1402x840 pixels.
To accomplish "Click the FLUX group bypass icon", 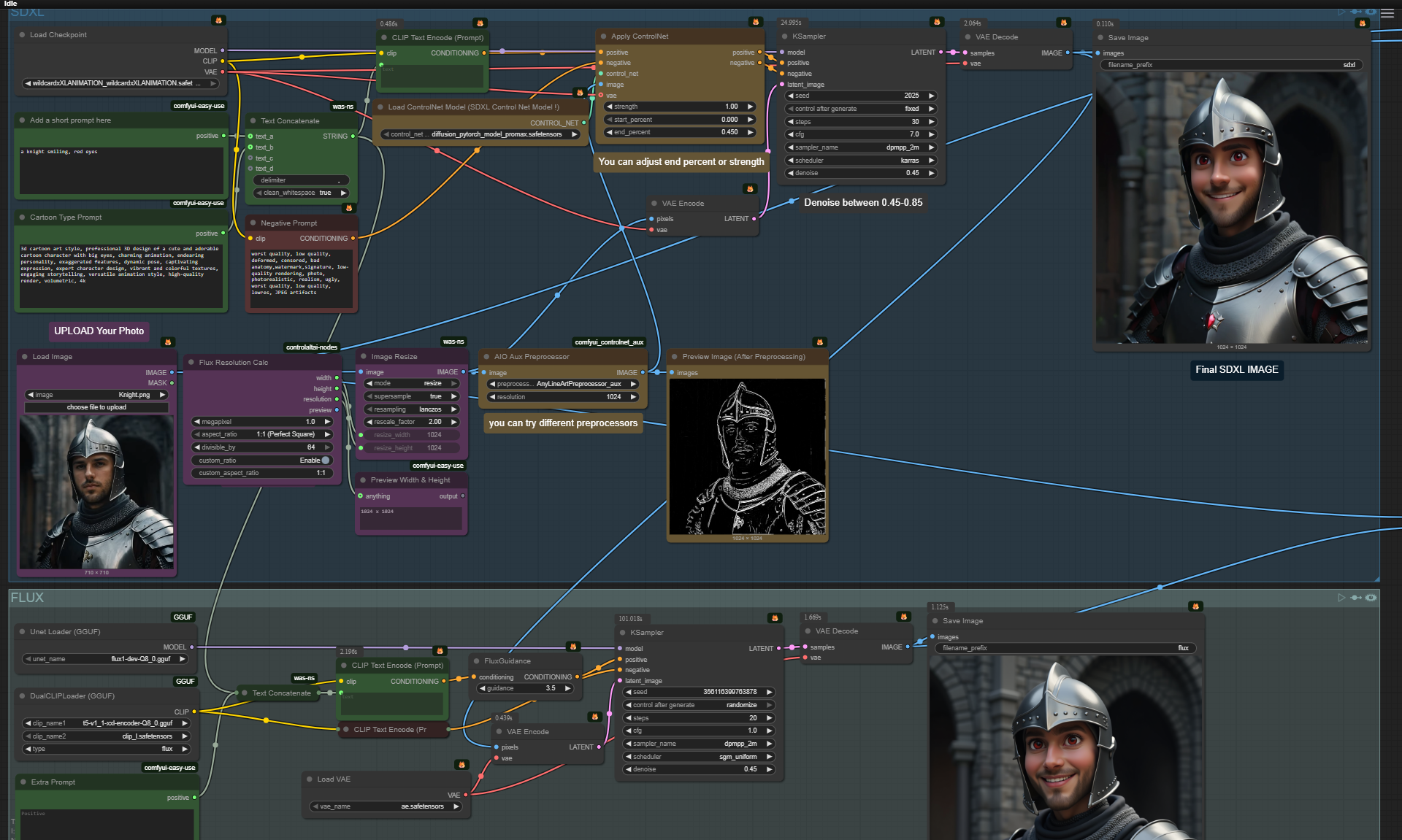I will click(1356, 598).
